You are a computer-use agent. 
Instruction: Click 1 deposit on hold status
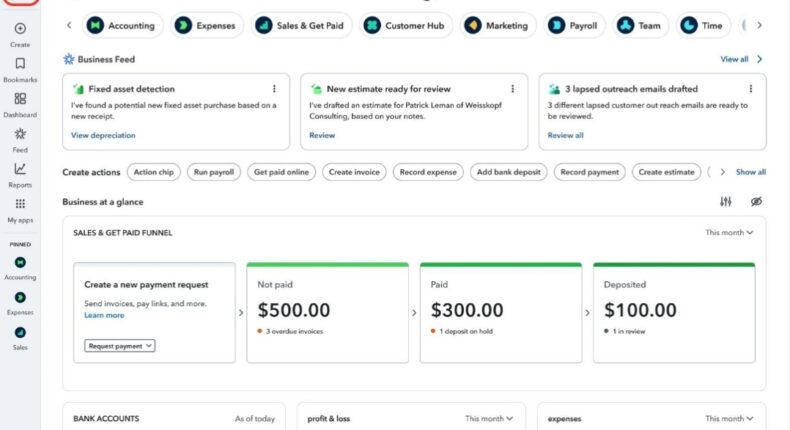[x=462, y=331]
